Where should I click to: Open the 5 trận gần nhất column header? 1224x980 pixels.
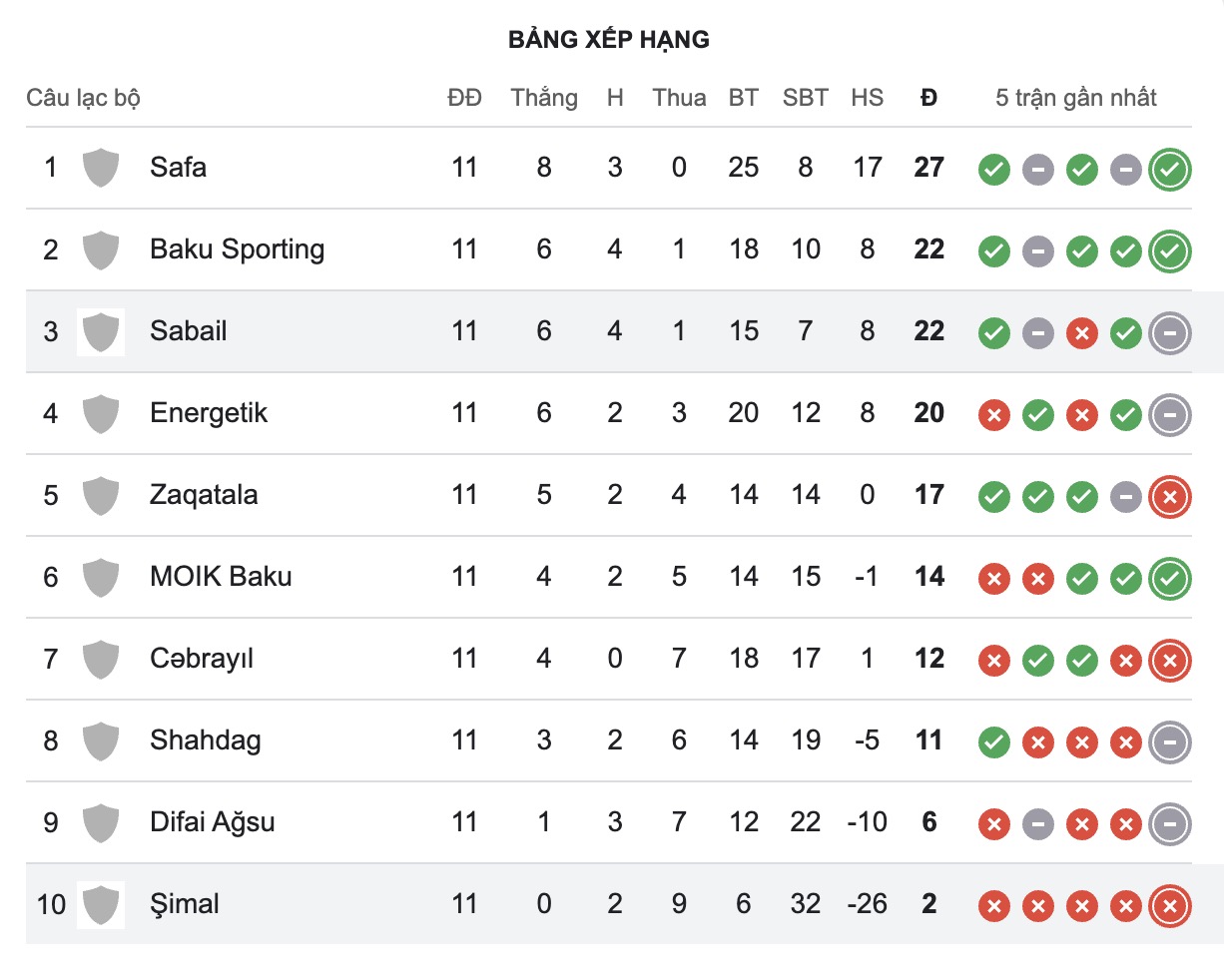point(1074,98)
